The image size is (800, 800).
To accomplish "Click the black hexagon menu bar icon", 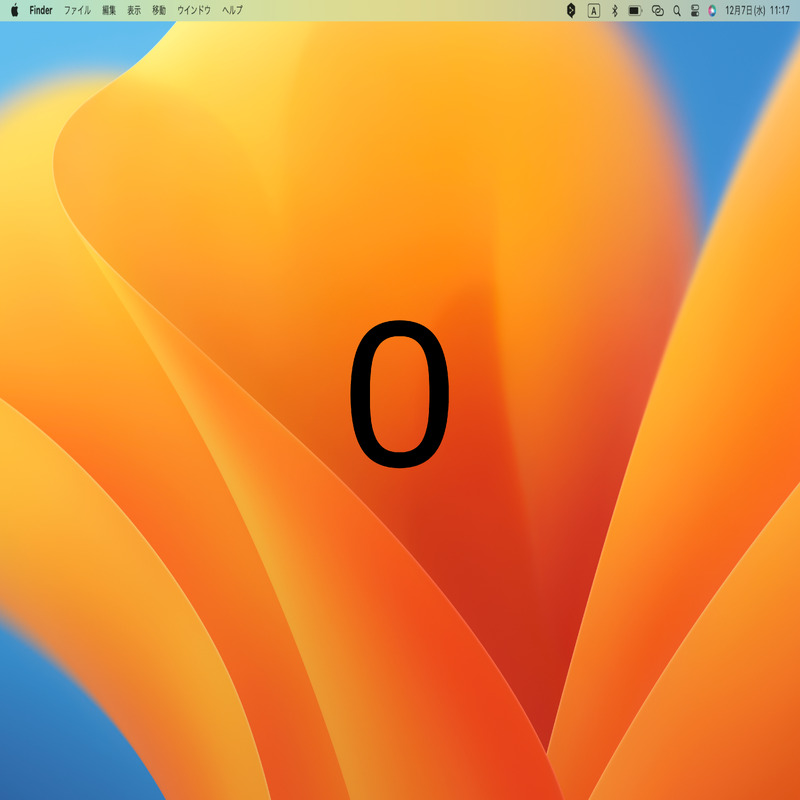I will coord(571,10).
